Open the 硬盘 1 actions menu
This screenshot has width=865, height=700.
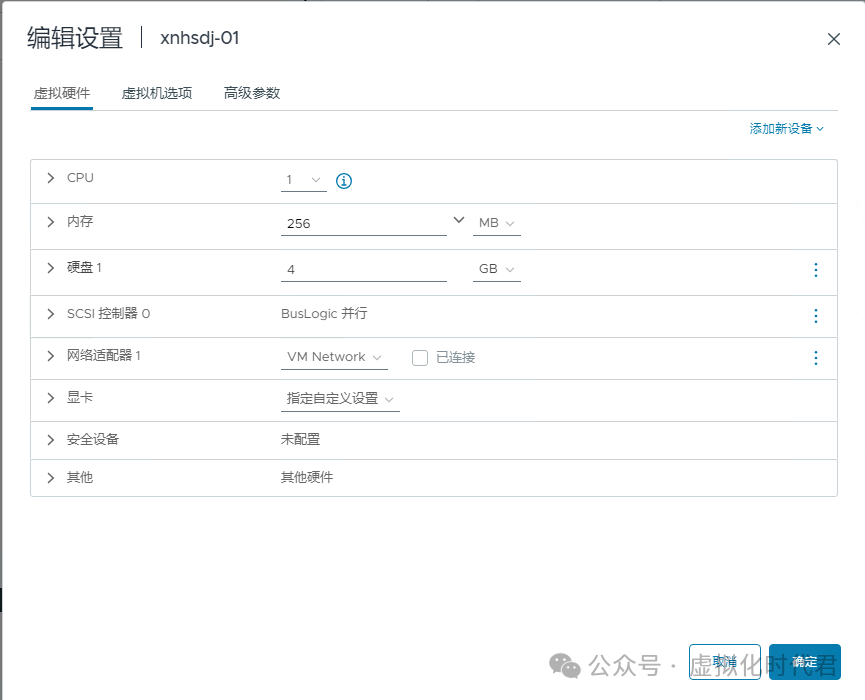point(815,271)
